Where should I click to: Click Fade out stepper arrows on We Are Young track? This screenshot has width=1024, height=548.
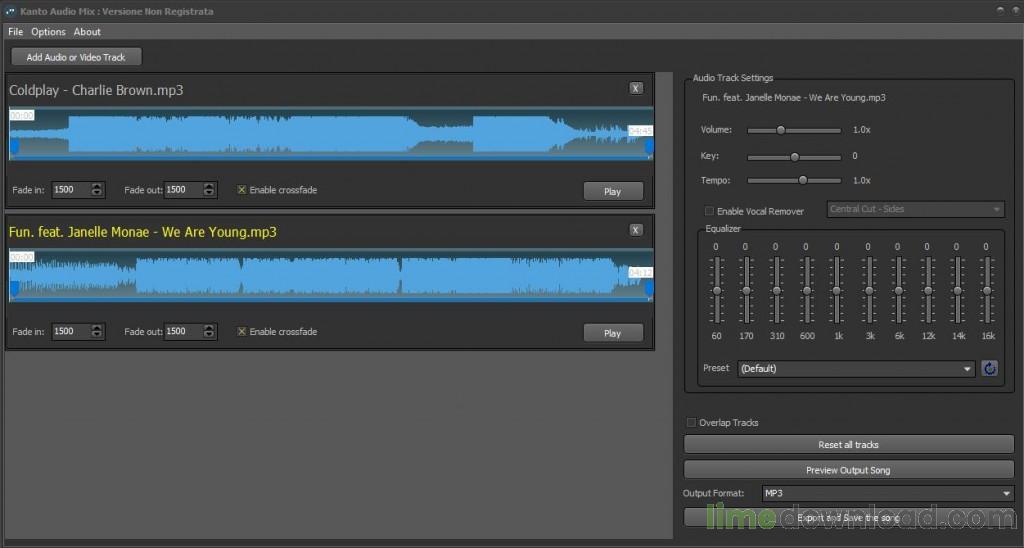click(x=209, y=331)
